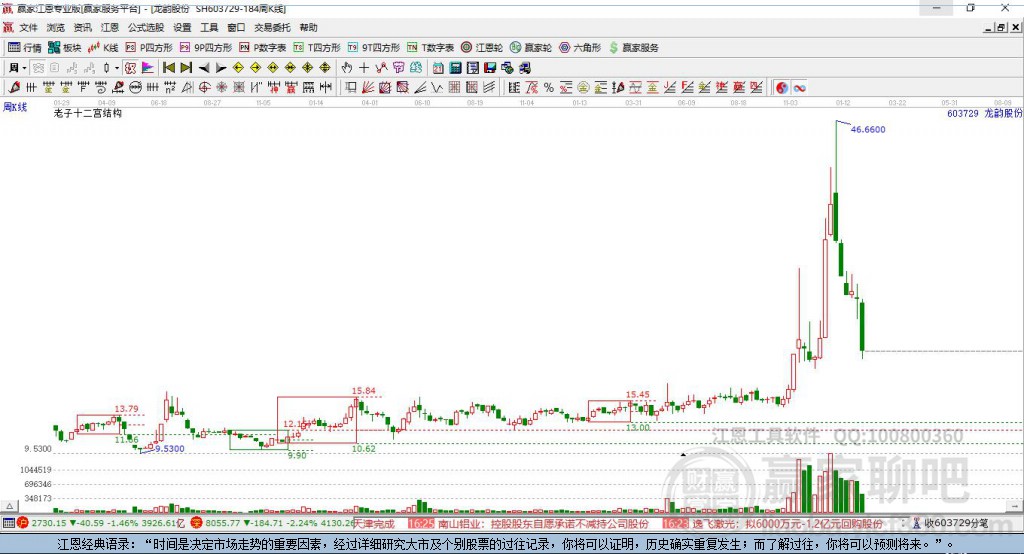1024x554 pixels.
Task: Open the 板块 sector view
Action: tap(64, 48)
